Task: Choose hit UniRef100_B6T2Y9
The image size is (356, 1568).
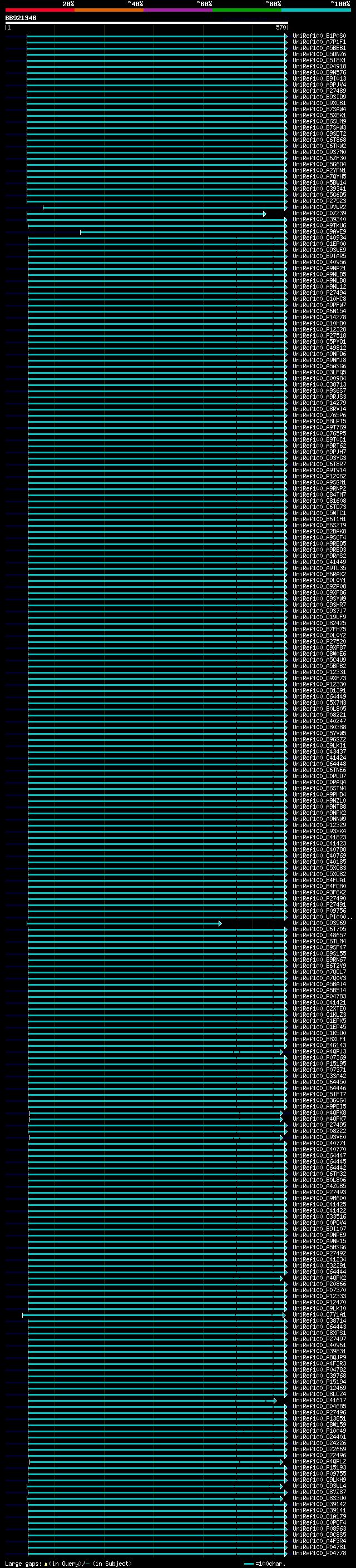Action: 319,966
